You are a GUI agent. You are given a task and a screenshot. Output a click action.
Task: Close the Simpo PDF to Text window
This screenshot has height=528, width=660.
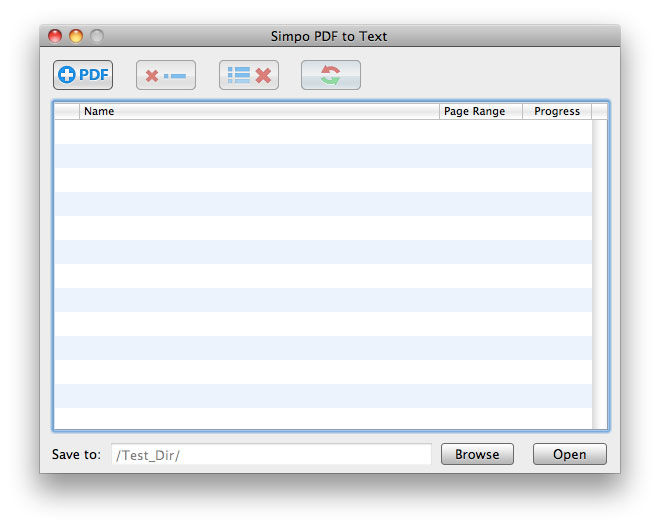[55, 36]
